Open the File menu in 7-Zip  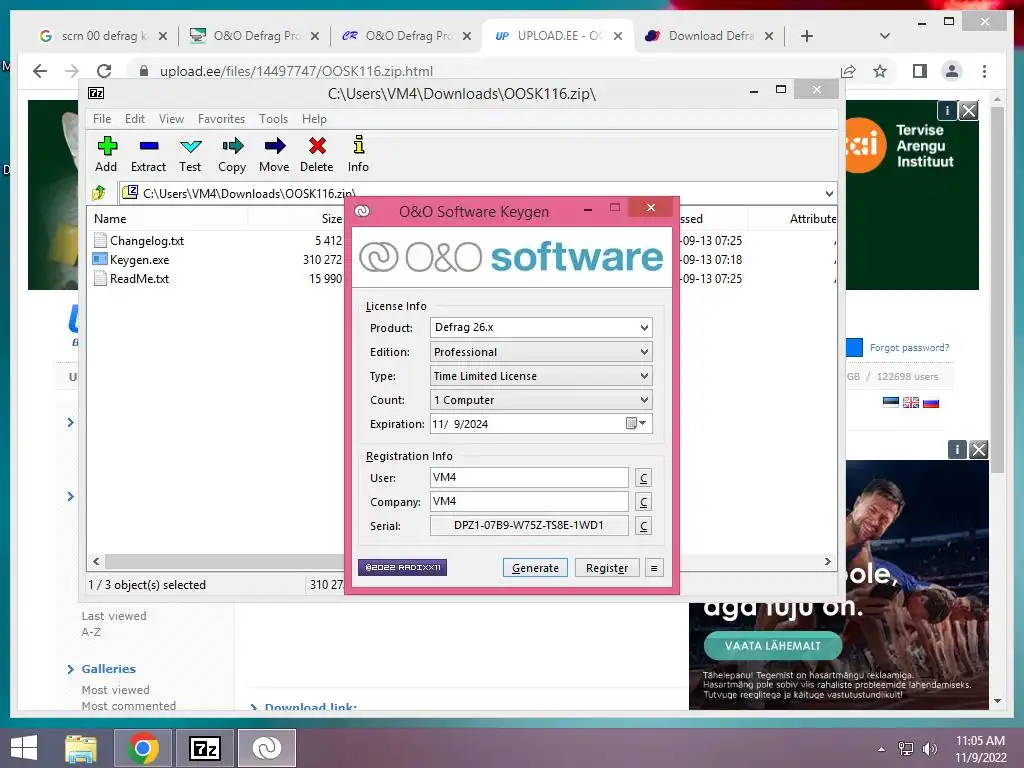pyautogui.click(x=102, y=119)
